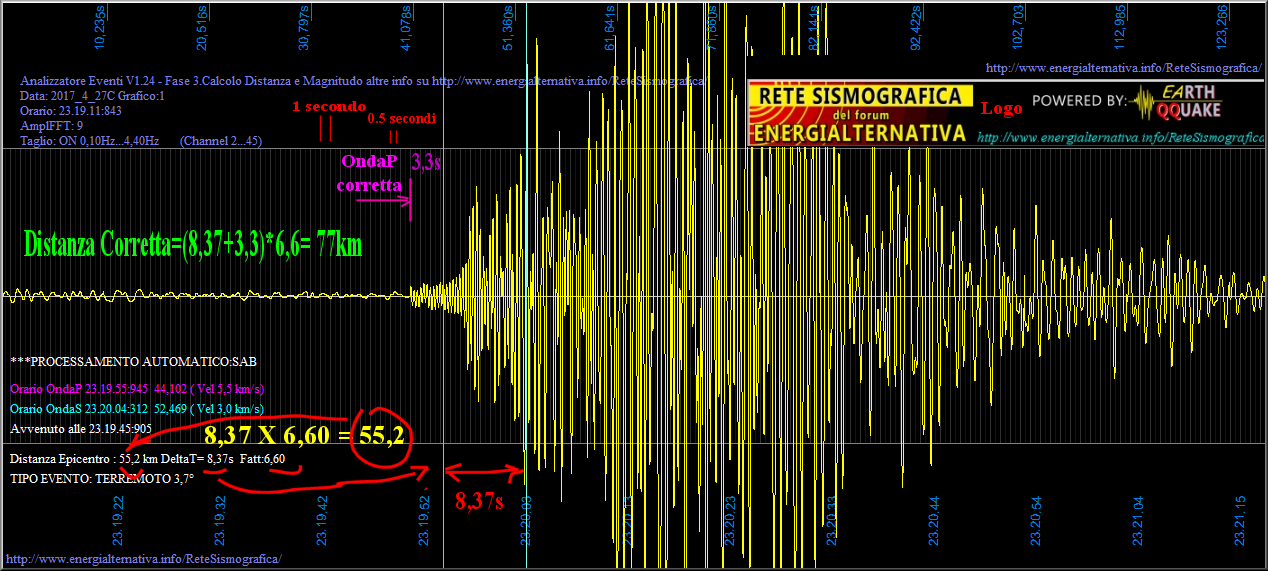Click the 10,235s top axis label
Screen dimensions: 1268x571
[100, 27]
